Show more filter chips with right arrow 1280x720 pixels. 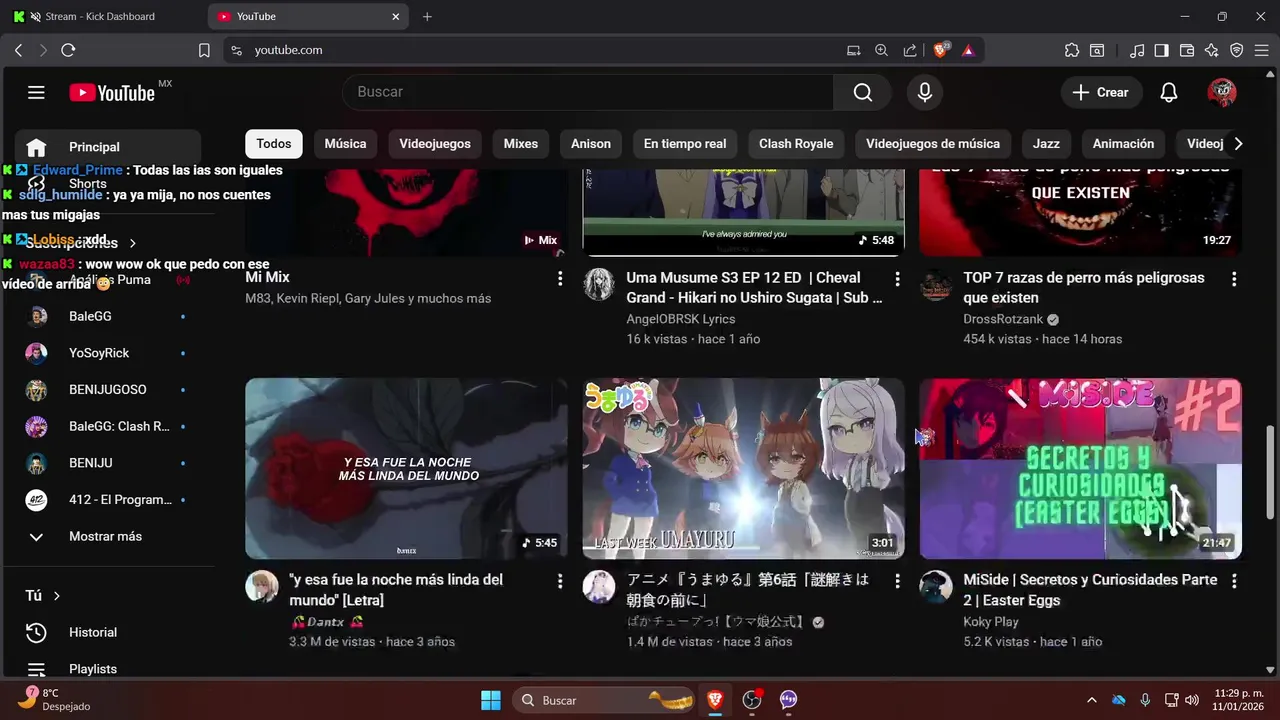(x=1238, y=144)
